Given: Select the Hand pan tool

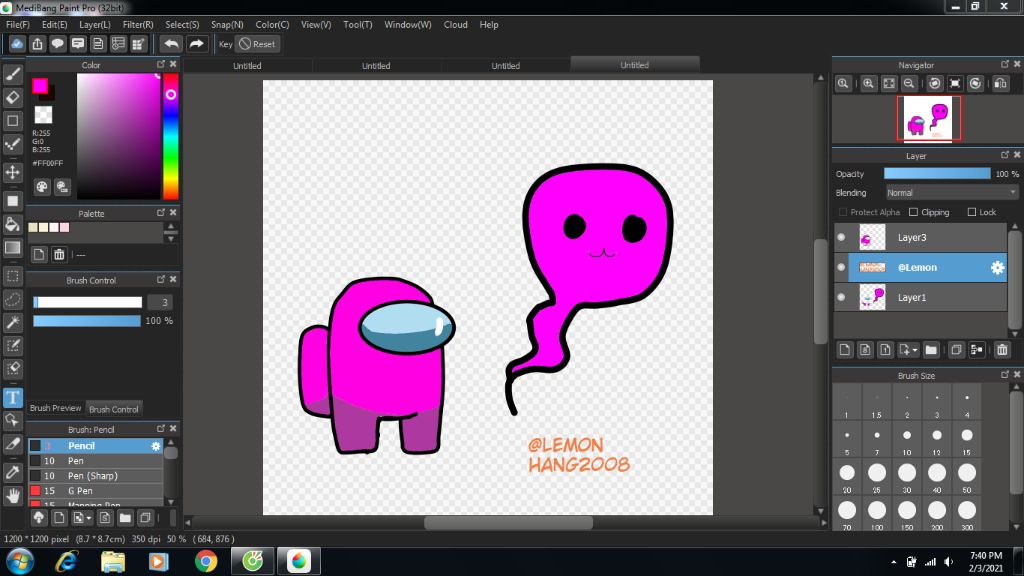Looking at the screenshot, I should coord(12,496).
